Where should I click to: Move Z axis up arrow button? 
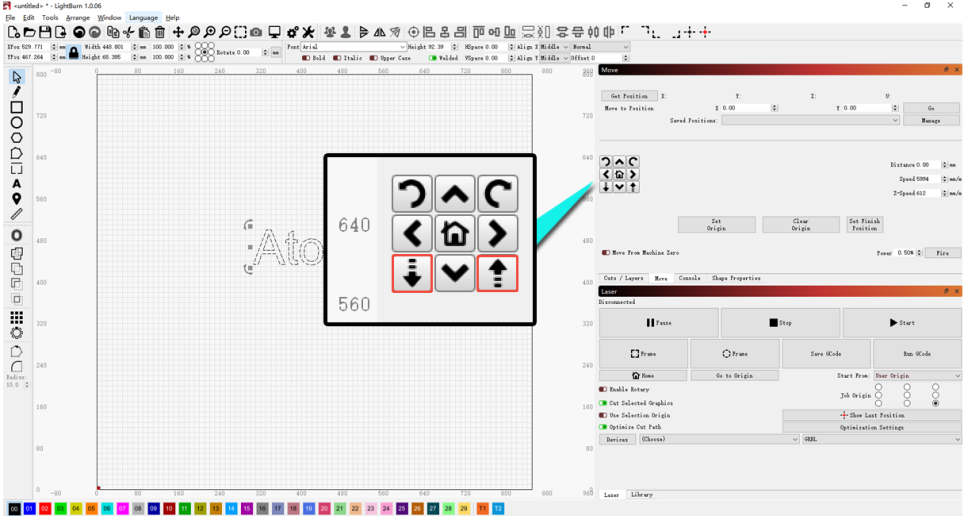pos(633,187)
